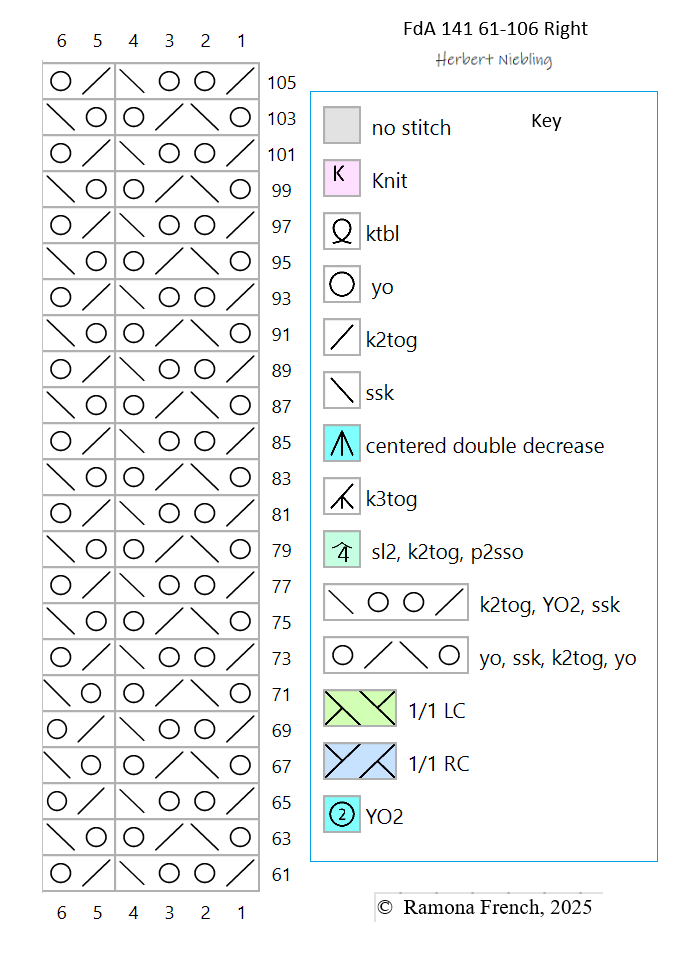Click the gray no stitch swatch

341,126
